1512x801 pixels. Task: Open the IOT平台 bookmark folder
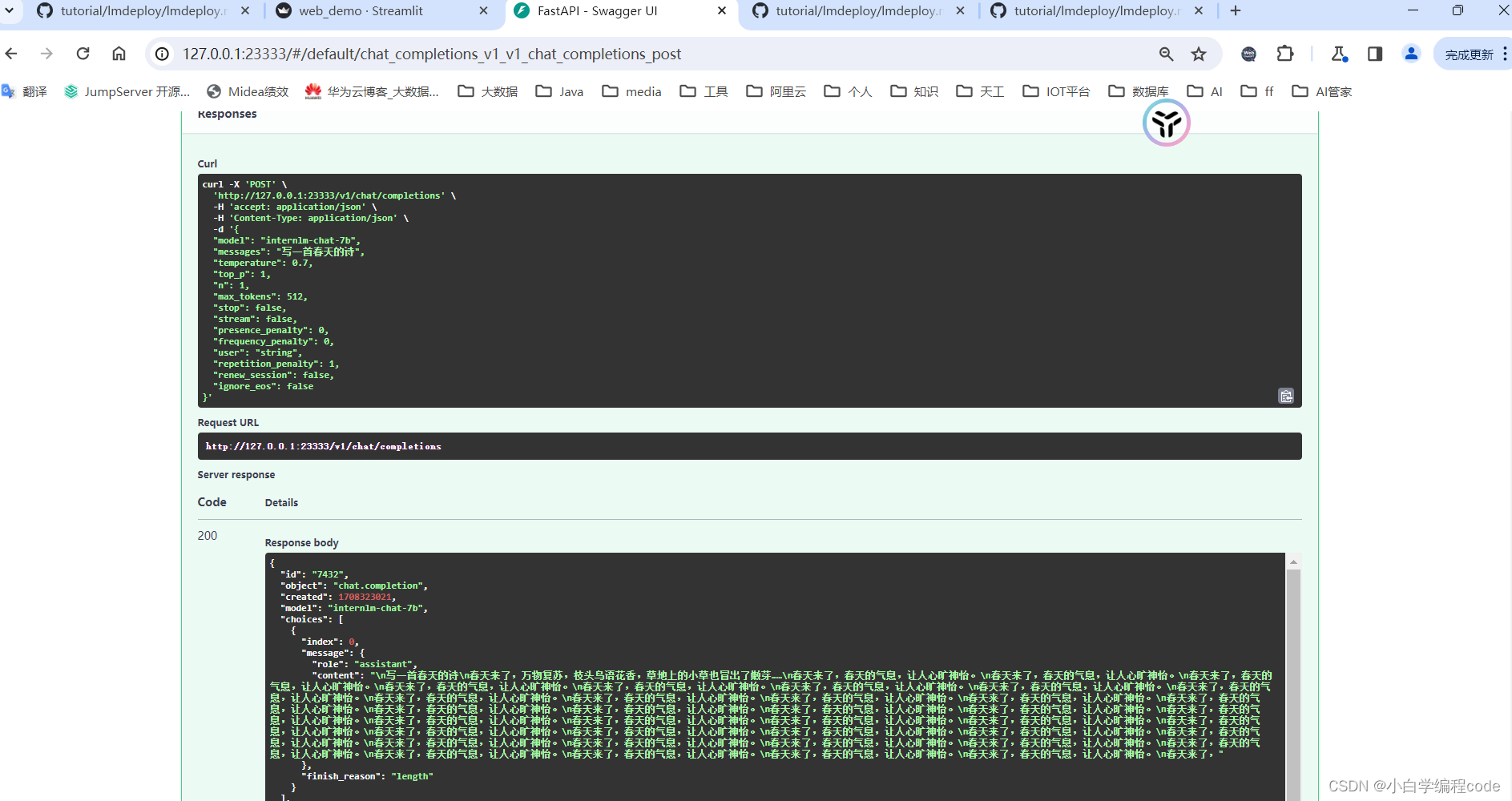pyautogui.click(x=1056, y=91)
